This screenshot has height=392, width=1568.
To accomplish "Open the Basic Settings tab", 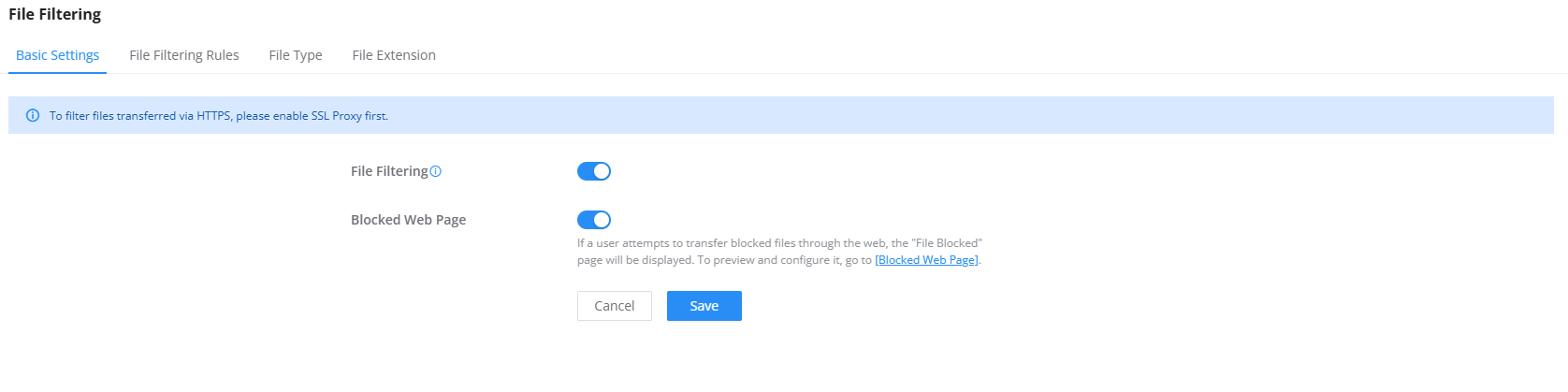I will pos(57,55).
